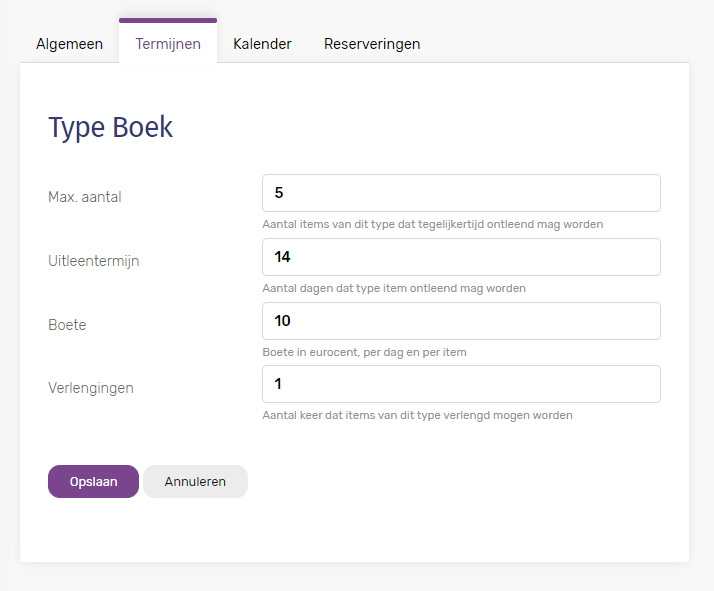
Task: Click the Boete field showing 10
Action: 461,321
